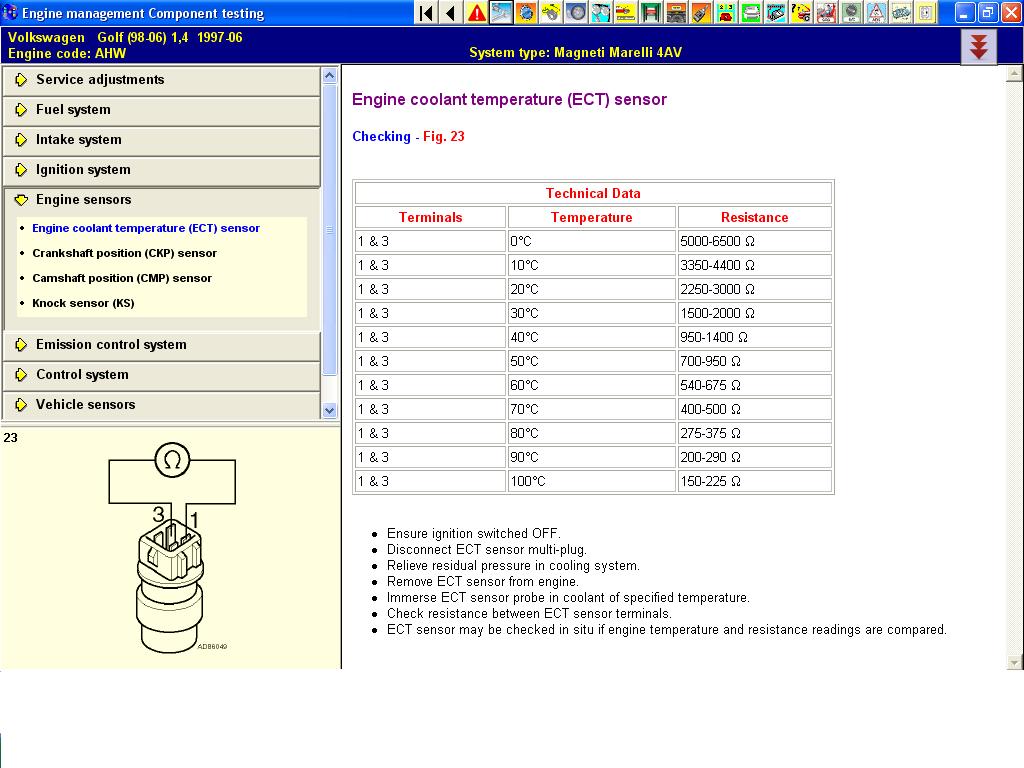
Task: Click the blue Checking link
Action: coord(381,136)
